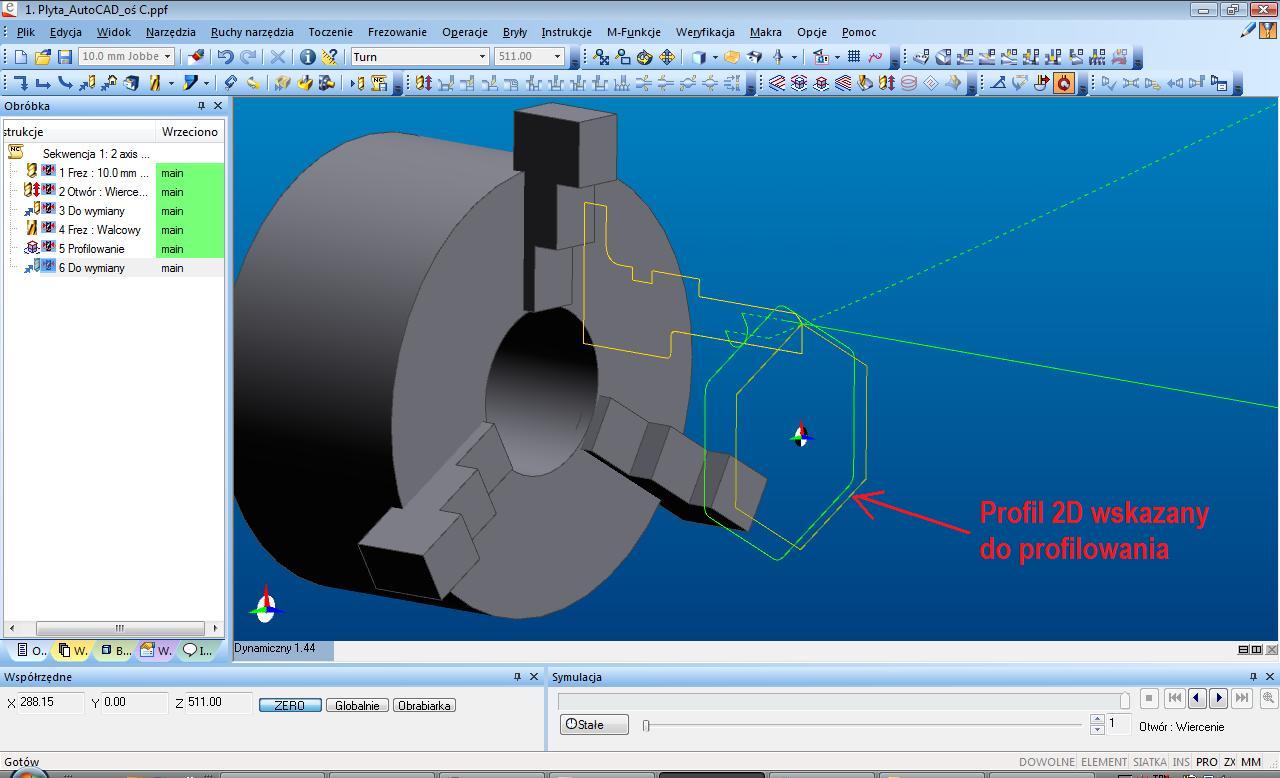This screenshot has height=778, width=1280.
Task: Click the red layered roughing icon
Action: pos(776,83)
